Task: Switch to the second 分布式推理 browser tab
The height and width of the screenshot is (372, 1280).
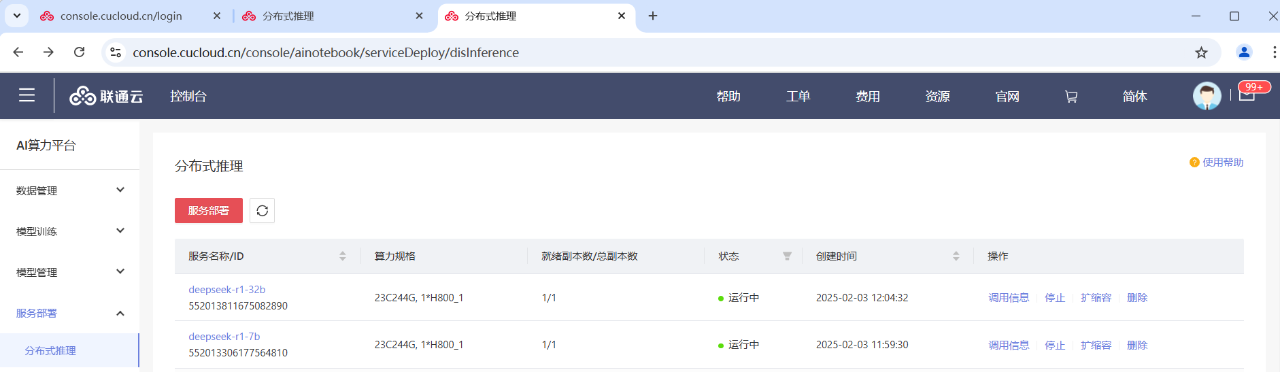Action: tap(334, 16)
